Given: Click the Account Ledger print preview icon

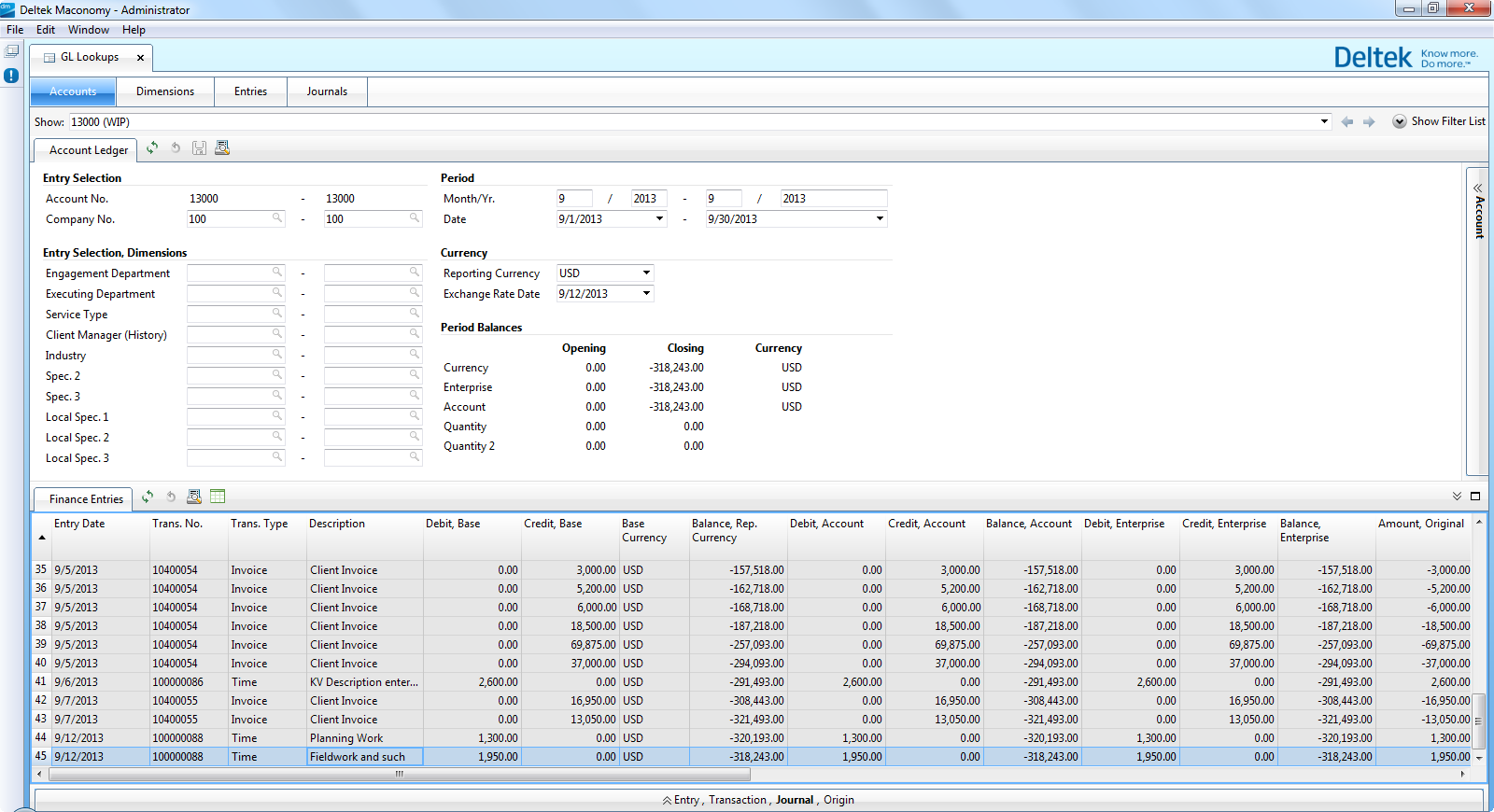Looking at the screenshot, I should [x=222, y=147].
